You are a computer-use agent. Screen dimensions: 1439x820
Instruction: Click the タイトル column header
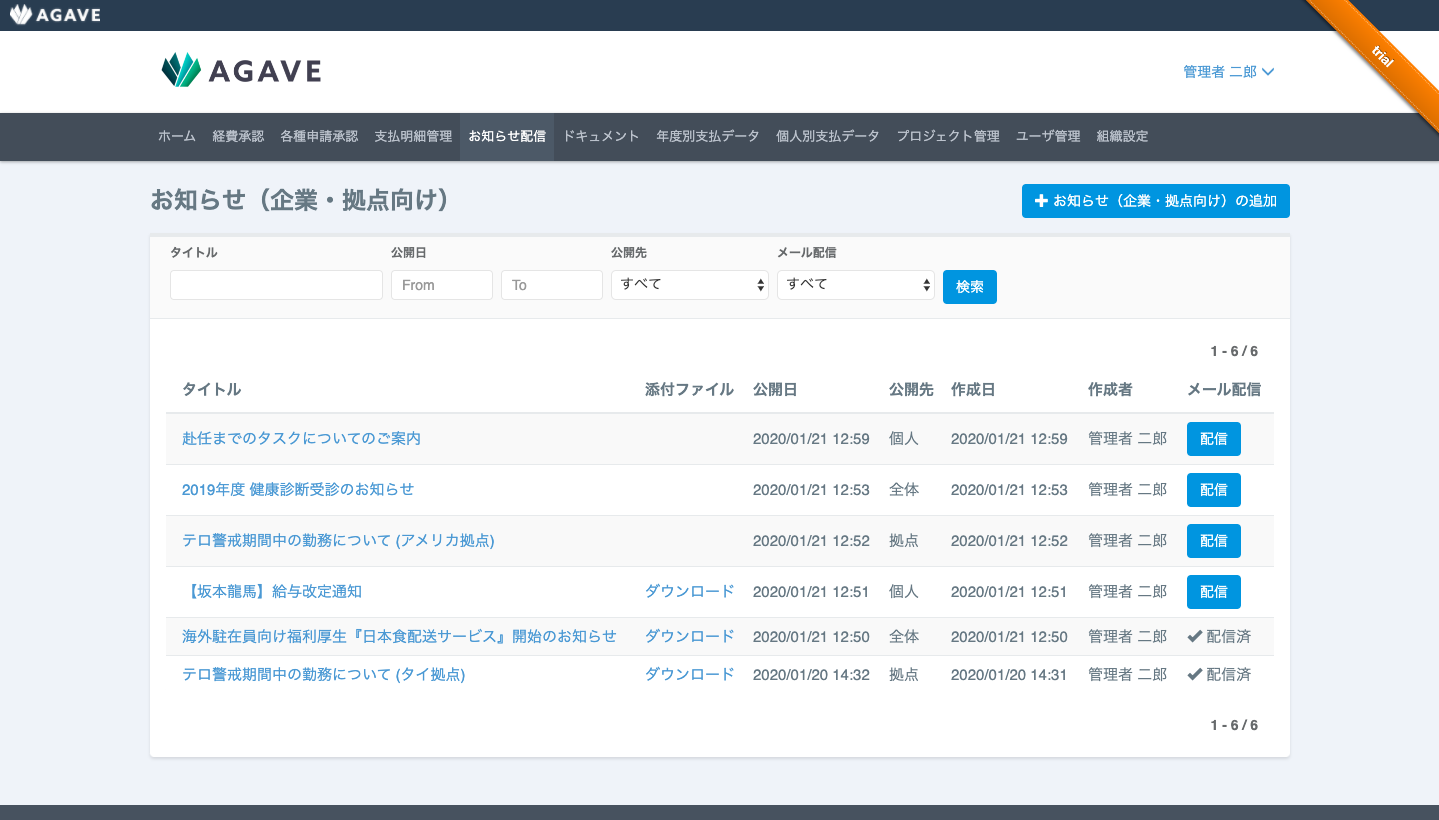212,390
